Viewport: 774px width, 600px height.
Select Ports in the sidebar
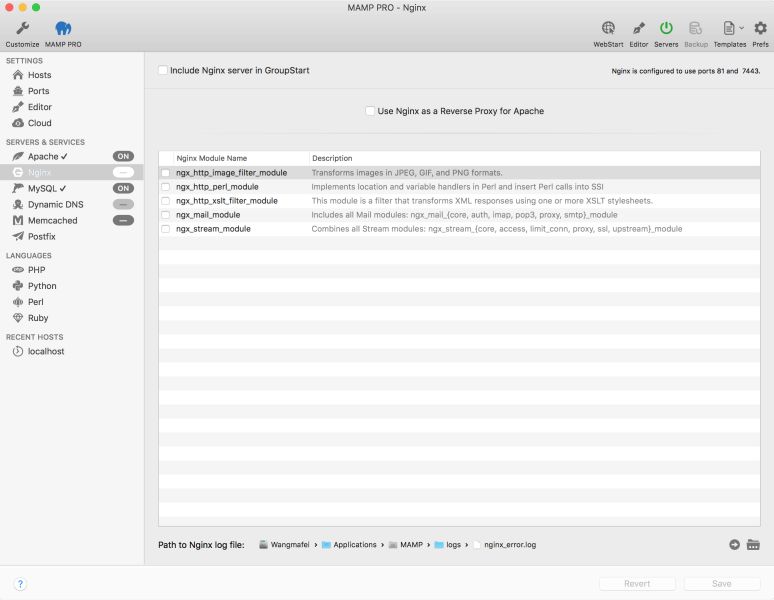[39, 91]
